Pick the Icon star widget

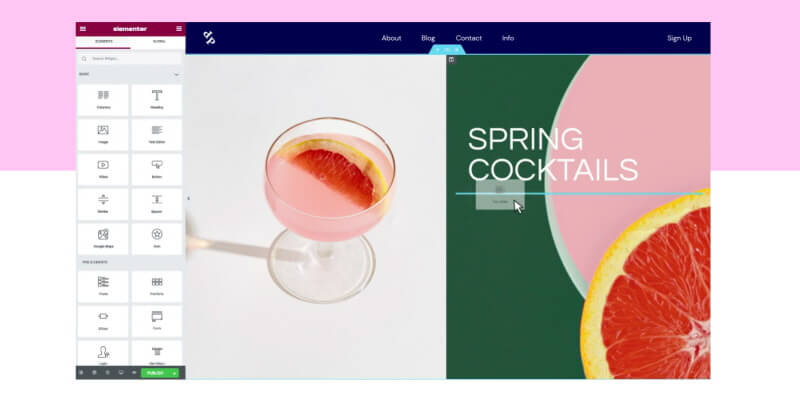point(157,239)
